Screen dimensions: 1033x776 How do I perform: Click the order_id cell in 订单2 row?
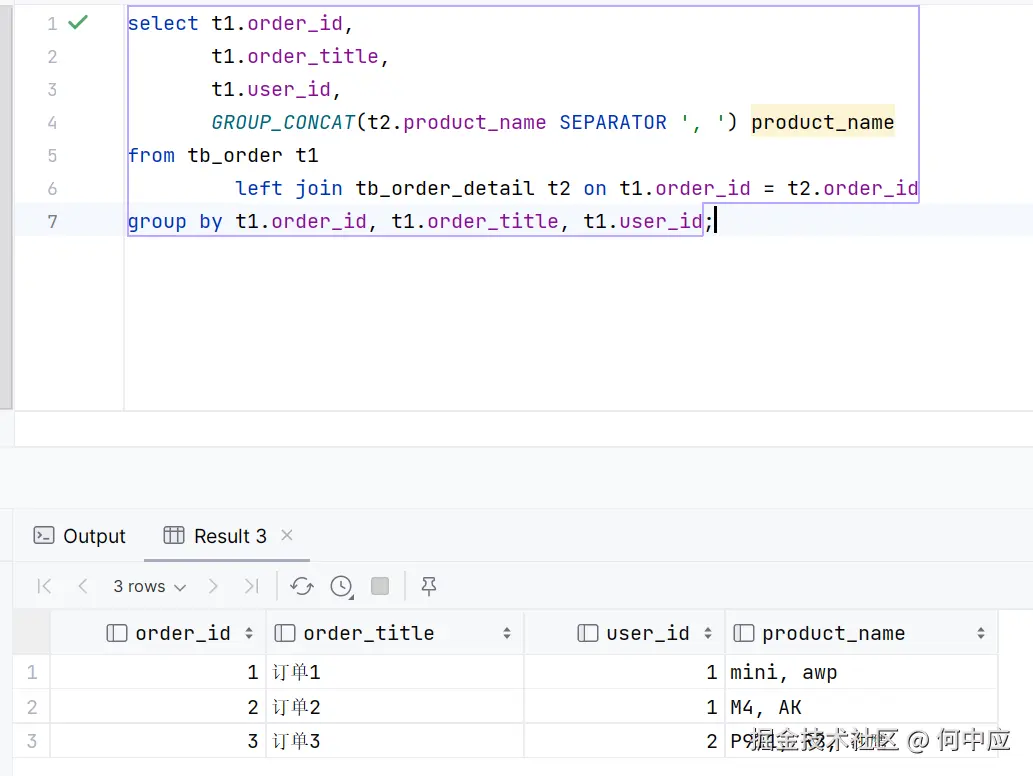click(158, 707)
